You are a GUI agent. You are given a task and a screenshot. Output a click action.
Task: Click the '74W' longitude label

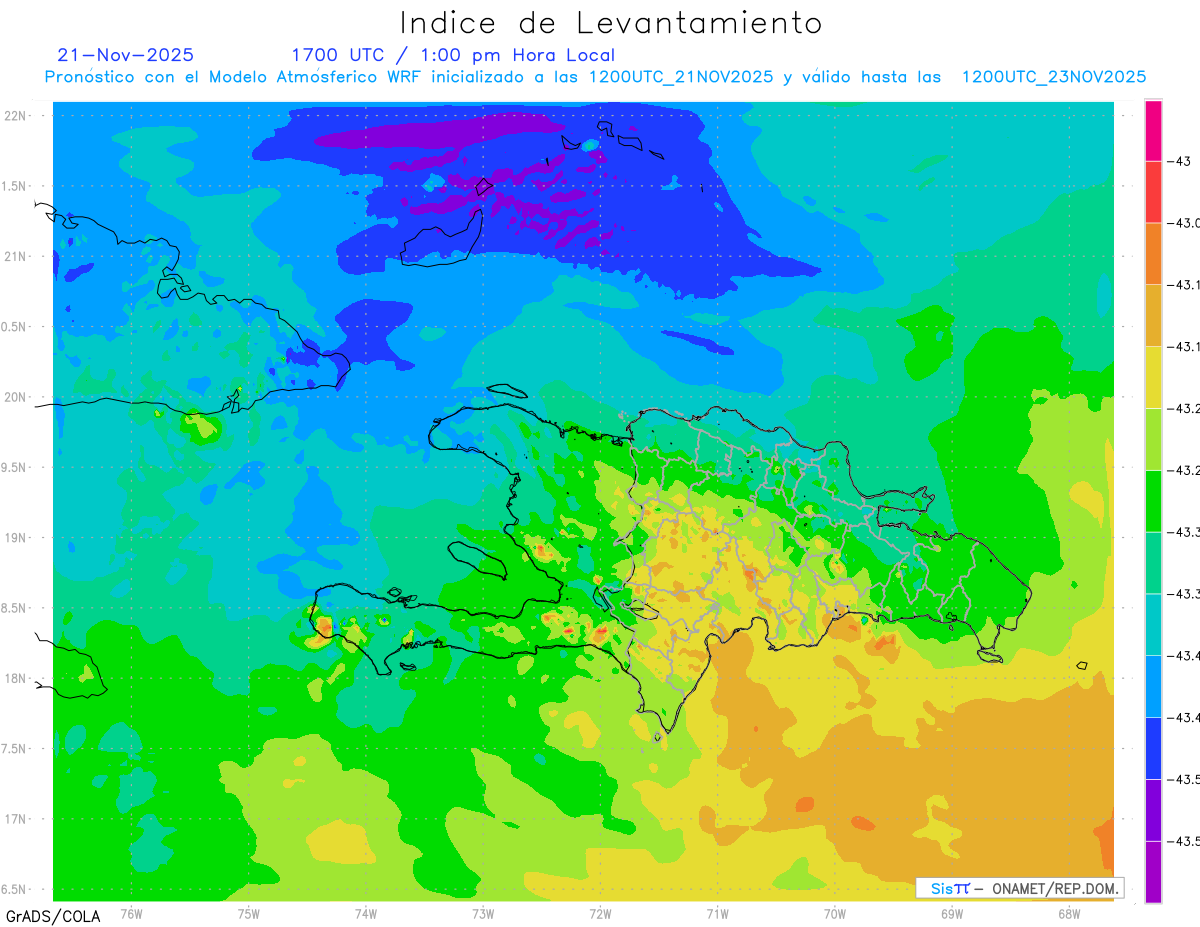[366, 913]
